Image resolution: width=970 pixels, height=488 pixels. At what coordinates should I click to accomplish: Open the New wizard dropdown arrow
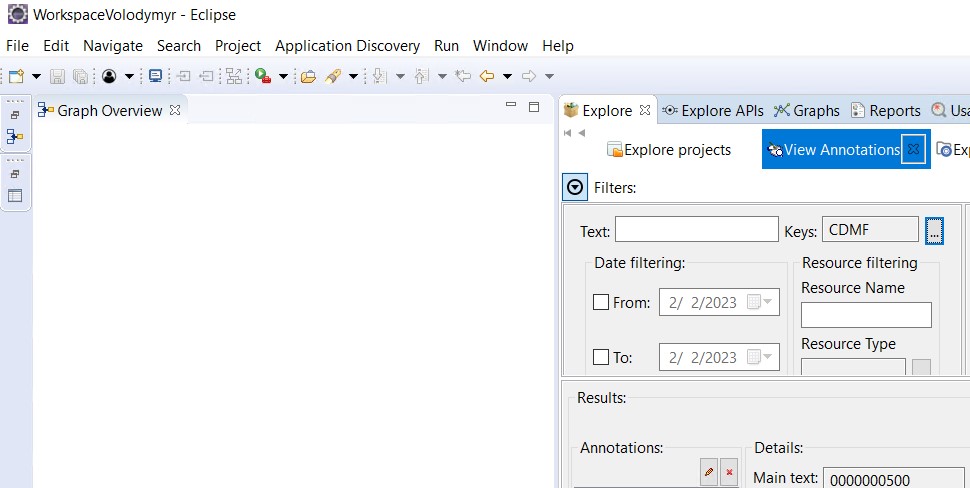36,77
